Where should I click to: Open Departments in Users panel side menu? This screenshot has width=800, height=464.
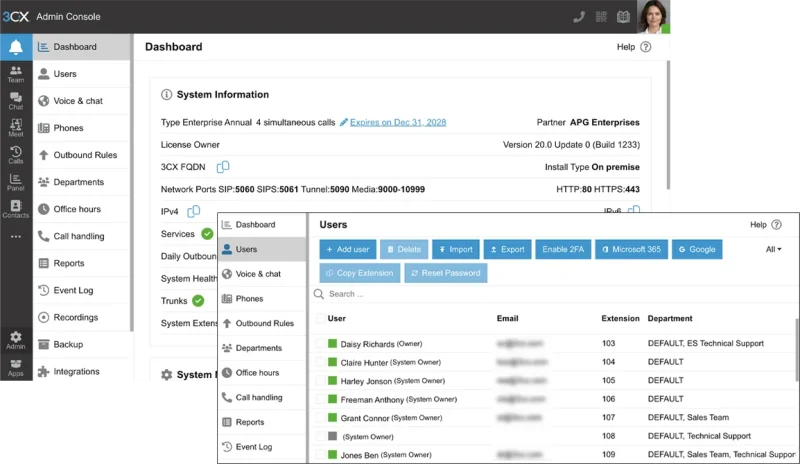[x=263, y=348]
